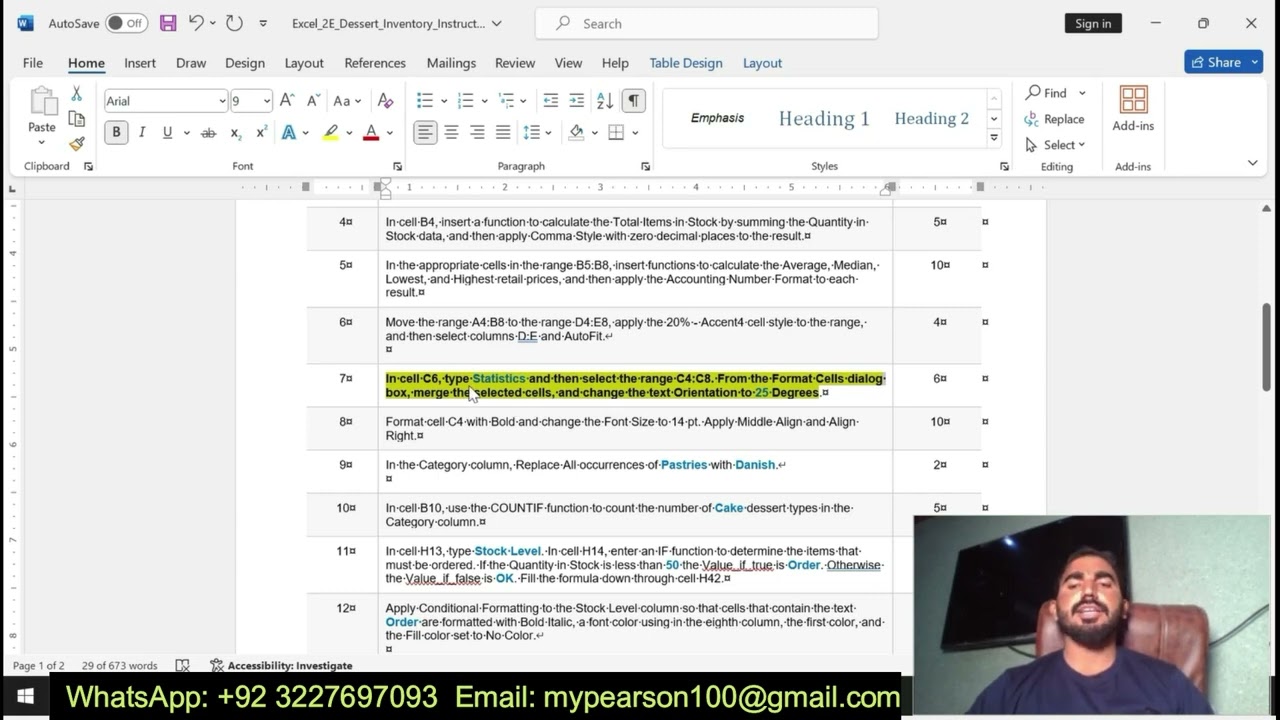1280x720 pixels.
Task: Expand the Styles gallery more arrow
Action: [994, 138]
